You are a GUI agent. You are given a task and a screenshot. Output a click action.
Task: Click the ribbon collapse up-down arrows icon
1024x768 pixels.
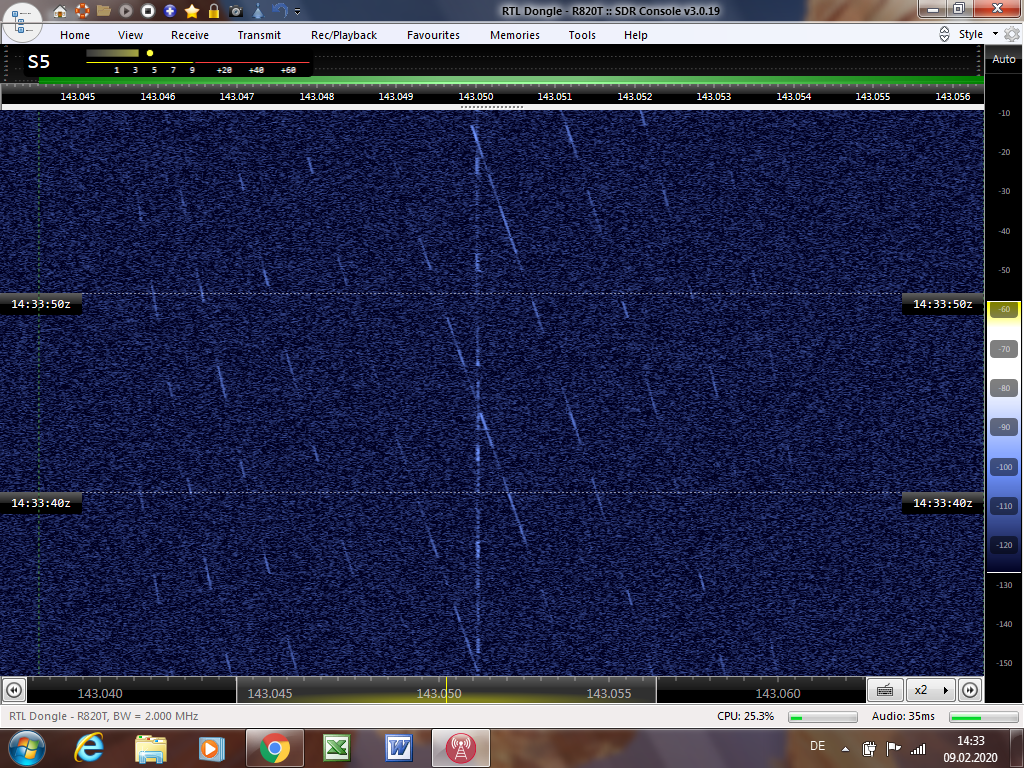(944, 35)
